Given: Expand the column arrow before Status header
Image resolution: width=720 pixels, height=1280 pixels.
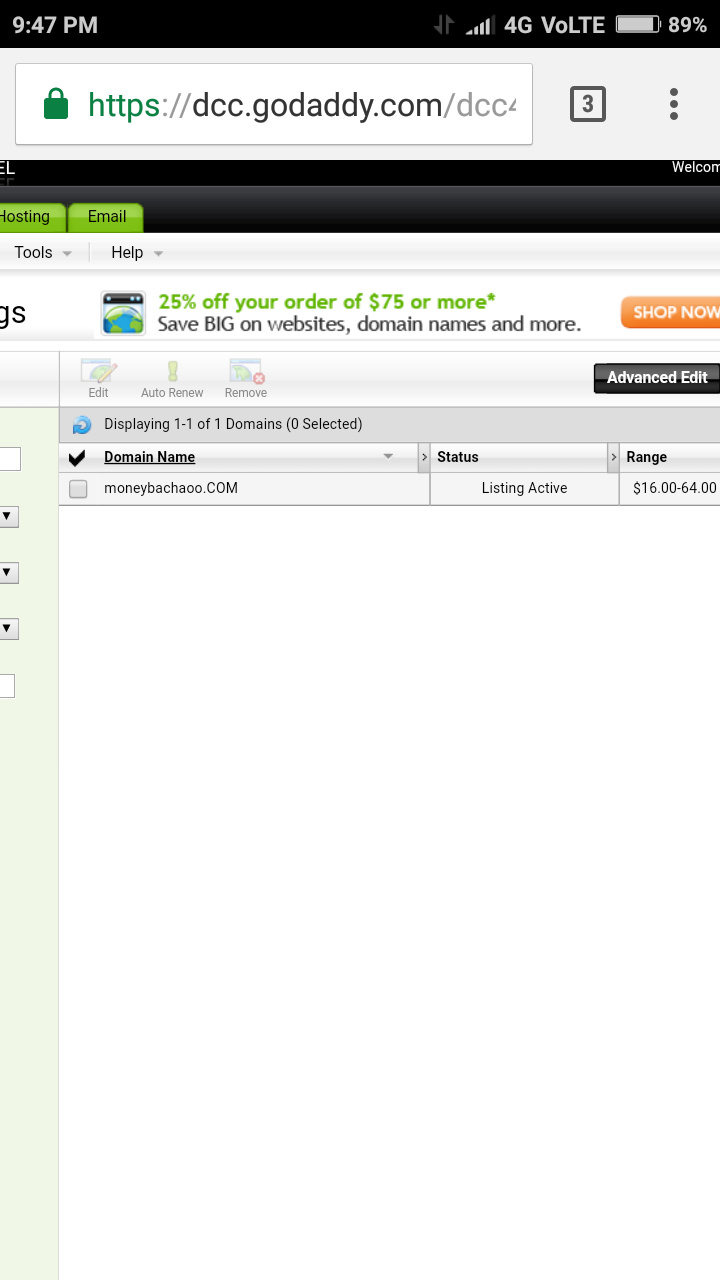Looking at the screenshot, I should coord(424,457).
